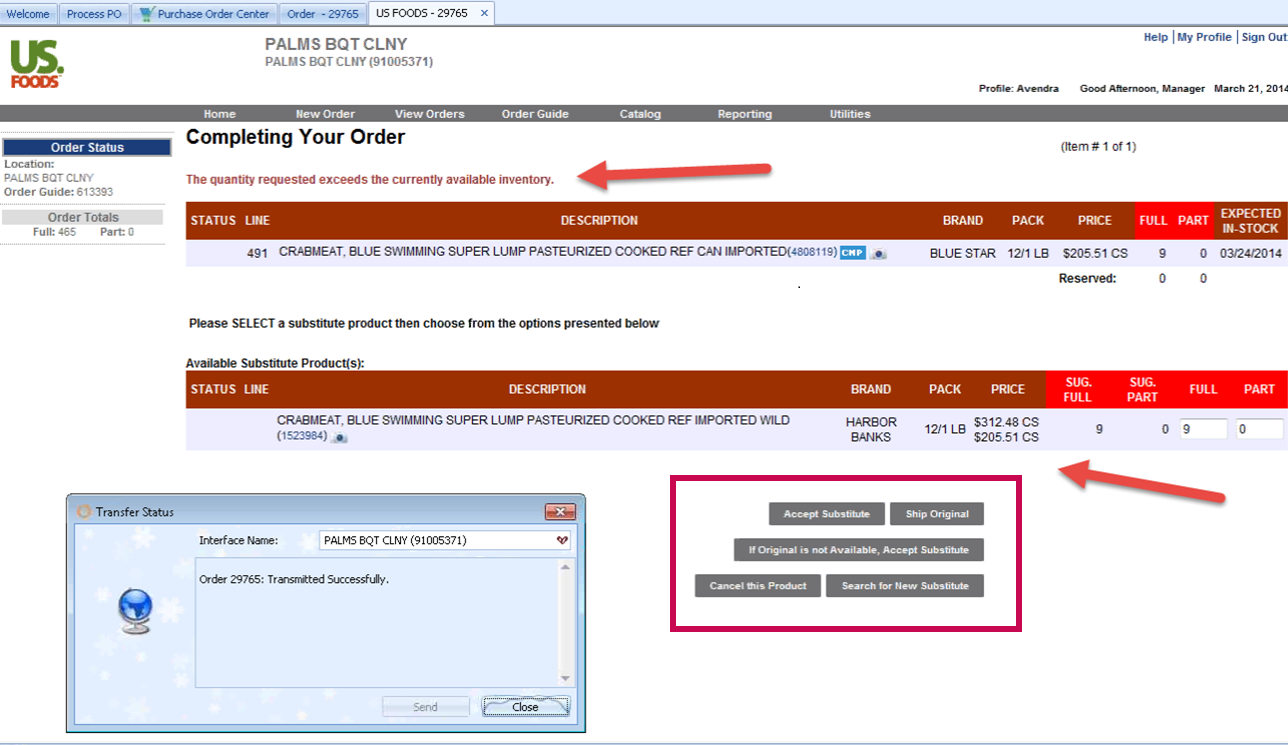This screenshot has height=745, width=1288.
Task: Open the Utilities menu
Action: (x=850, y=114)
